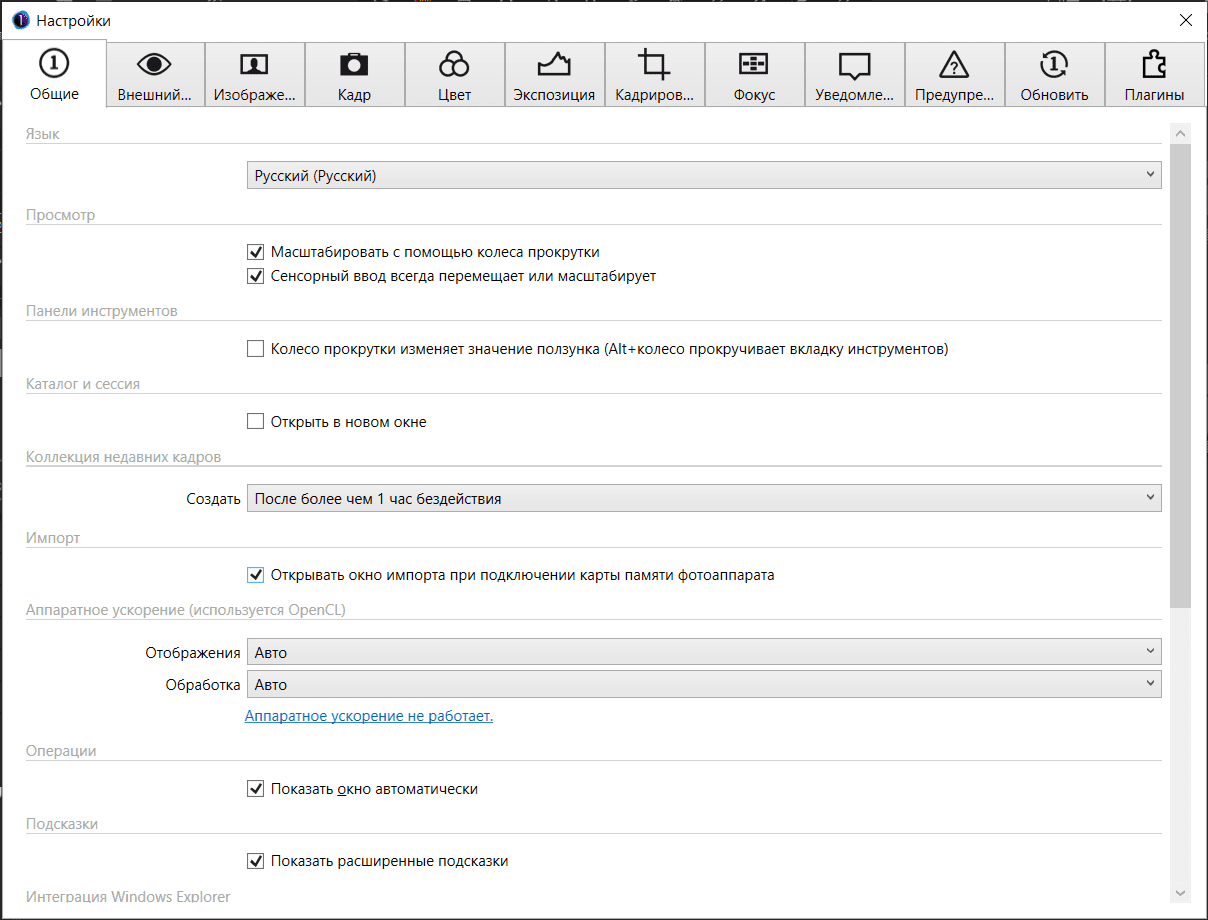
Task: Enable 'Открыть в новом окне' checkbox
Action: pos(255,422)
